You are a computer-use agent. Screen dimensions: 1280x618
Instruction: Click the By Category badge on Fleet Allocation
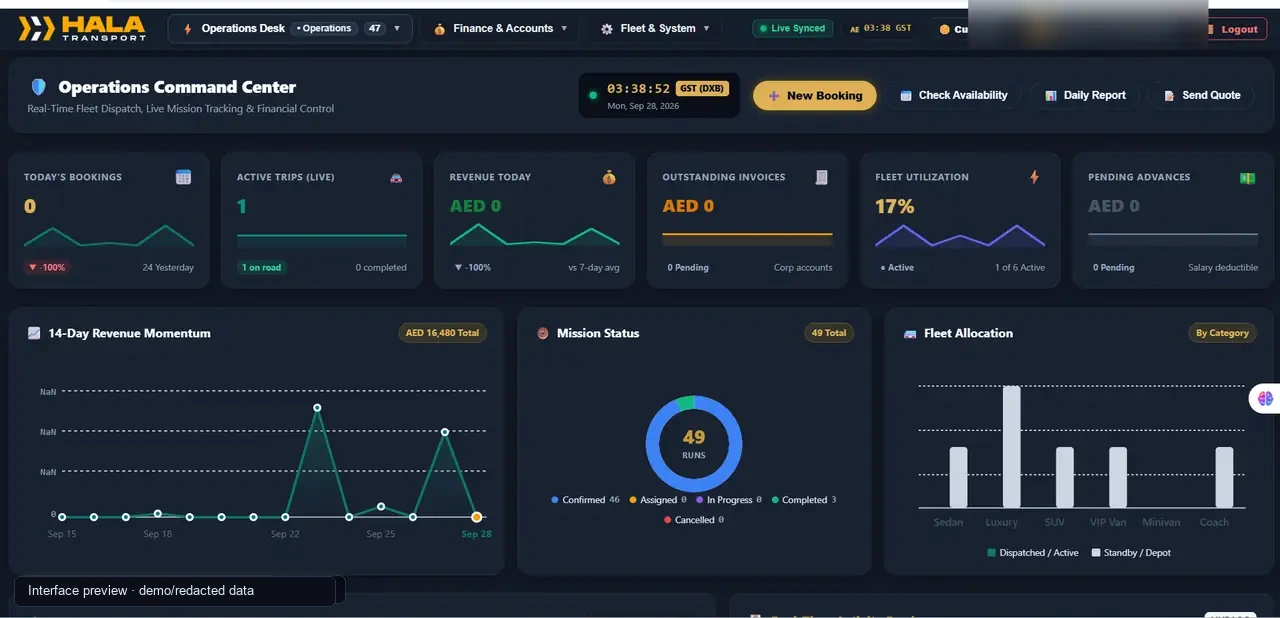(1222, 333)
